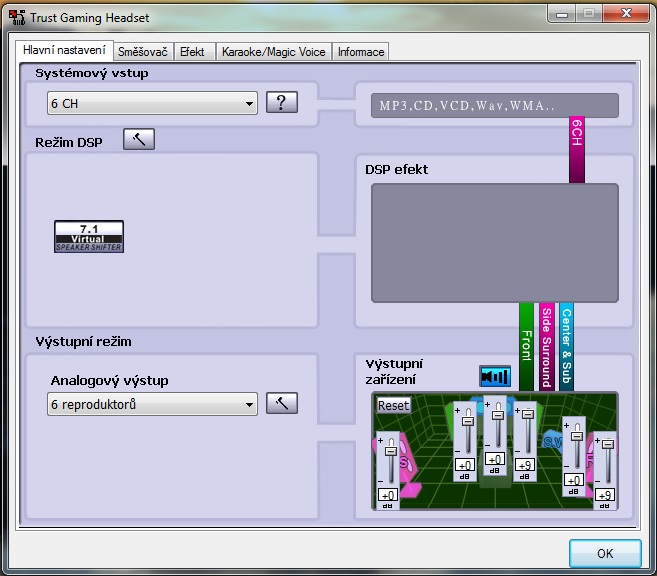Screen dimensions: 657x576
Task: Open analog output settings hammer icon
Action: tap(282, 403)
